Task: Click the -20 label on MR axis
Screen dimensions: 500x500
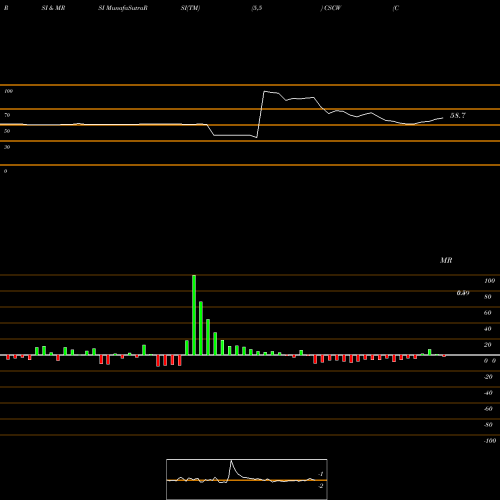Action: click(x=488, y=377)
